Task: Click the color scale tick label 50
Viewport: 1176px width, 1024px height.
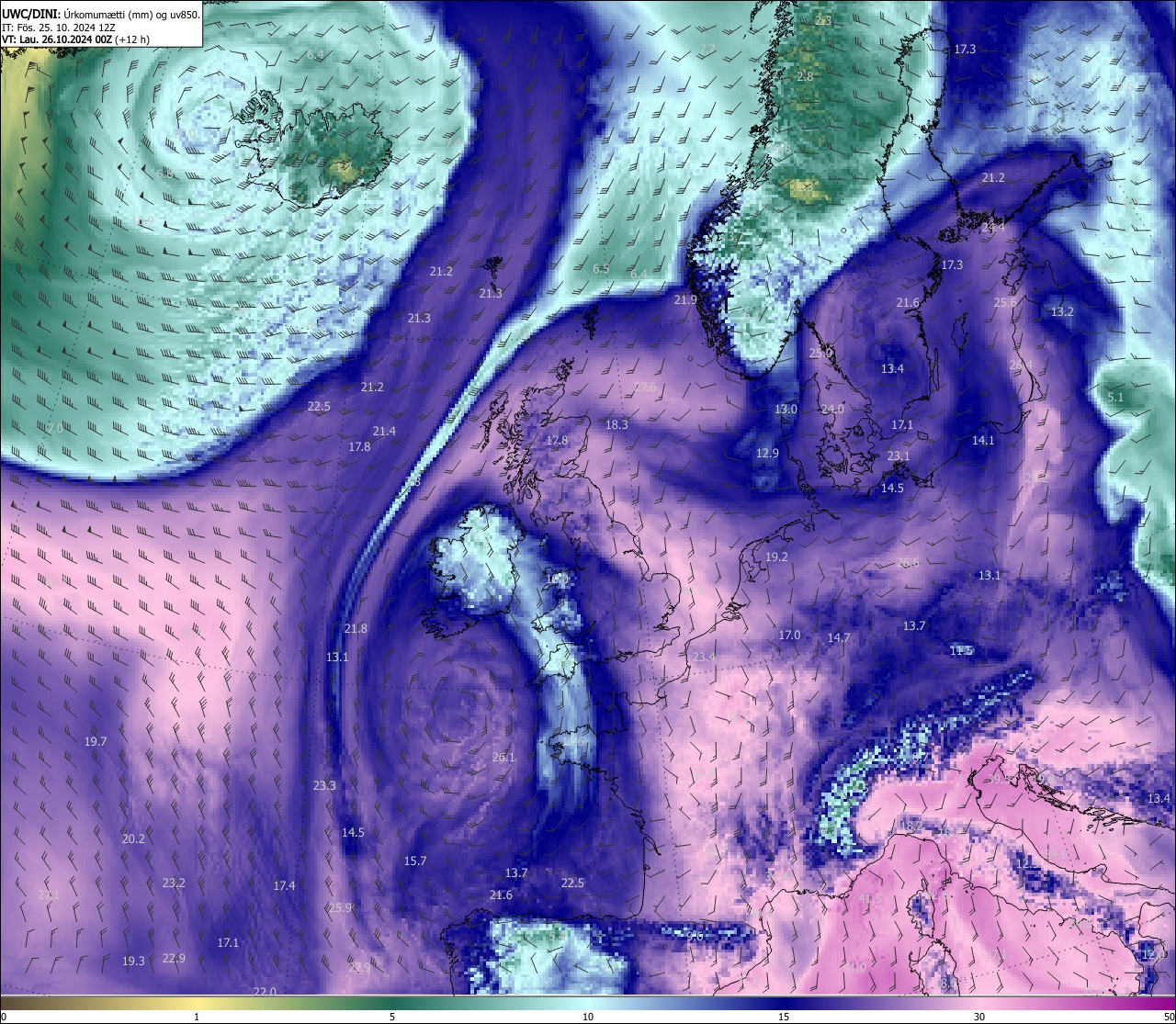Action: [1169, 1017]
